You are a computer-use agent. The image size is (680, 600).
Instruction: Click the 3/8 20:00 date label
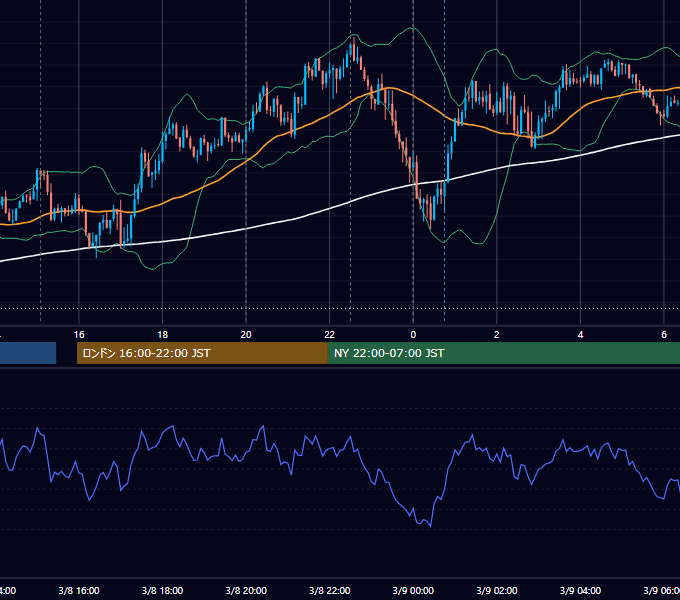coord(246,590)
